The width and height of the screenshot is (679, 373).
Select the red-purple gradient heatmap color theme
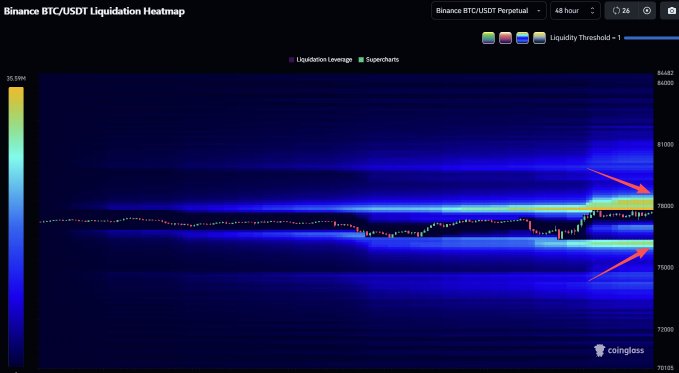505,38
